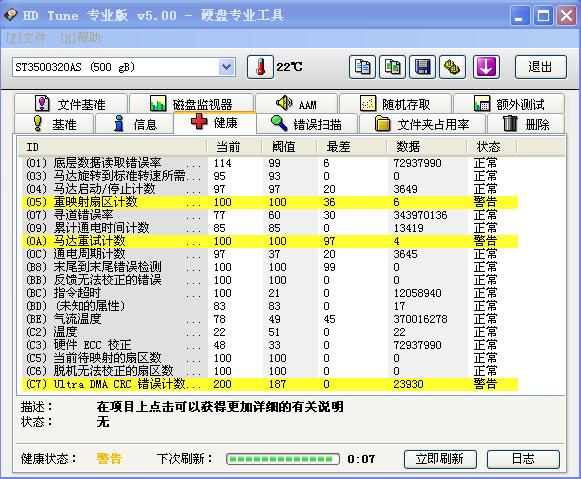The image size is (581, 479).
Task: Select row (C3) 硬件 ECC 校正
Action: tap(270, 345)
